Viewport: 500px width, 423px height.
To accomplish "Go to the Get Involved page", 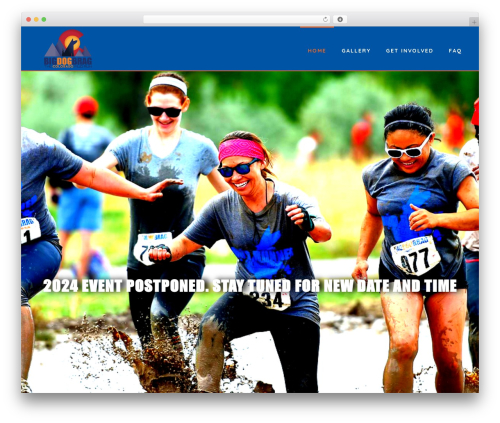I will 409,51.
